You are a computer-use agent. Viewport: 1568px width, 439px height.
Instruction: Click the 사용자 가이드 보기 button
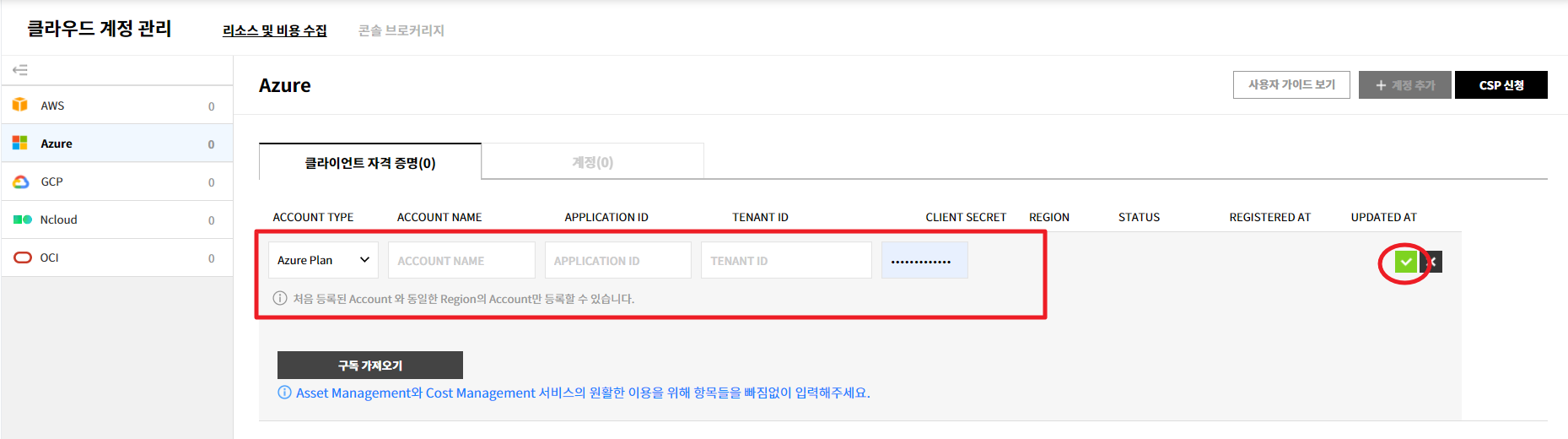coord(1291,84)
